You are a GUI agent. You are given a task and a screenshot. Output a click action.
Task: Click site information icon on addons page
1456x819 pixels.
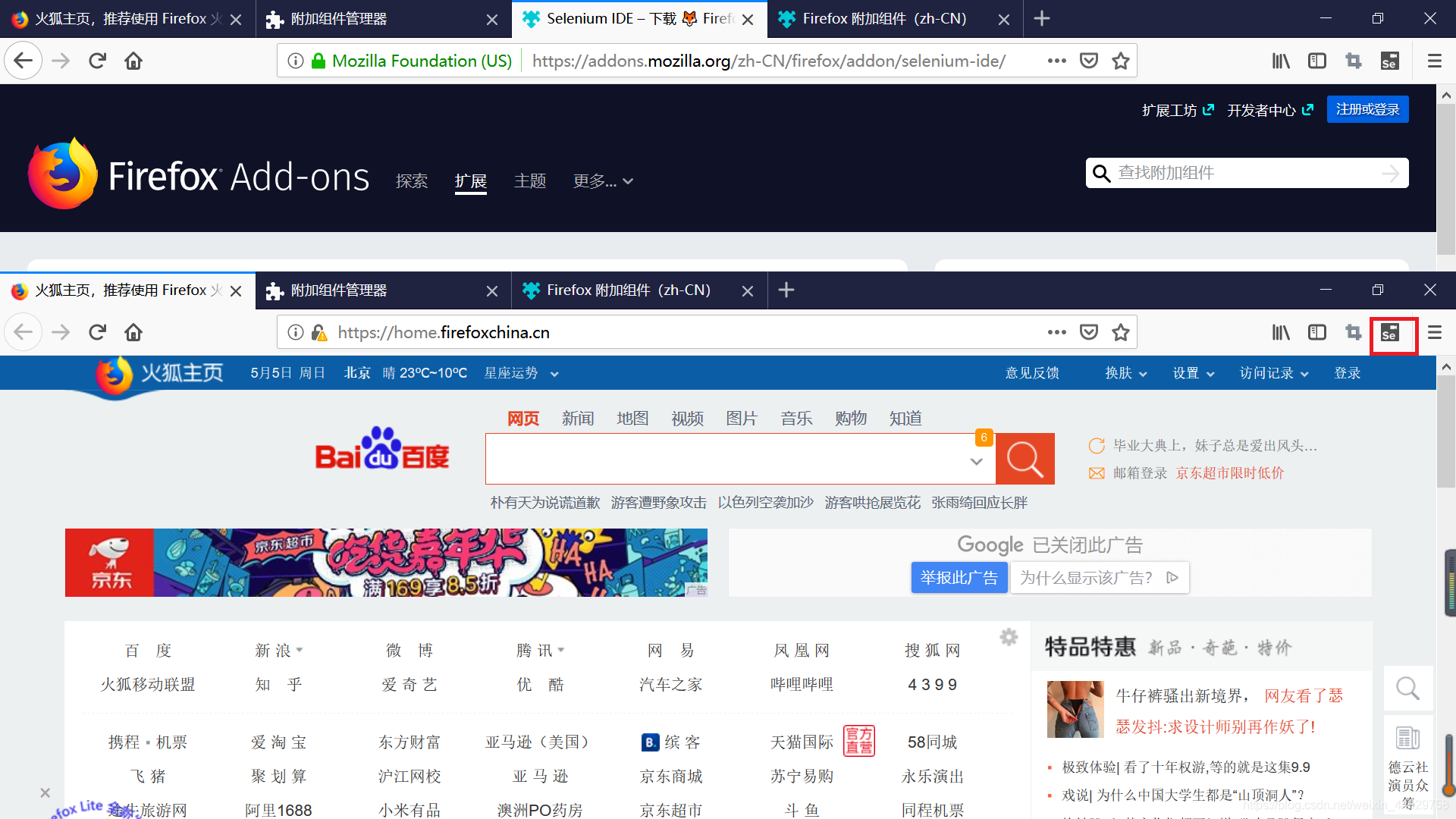[296, 61]
